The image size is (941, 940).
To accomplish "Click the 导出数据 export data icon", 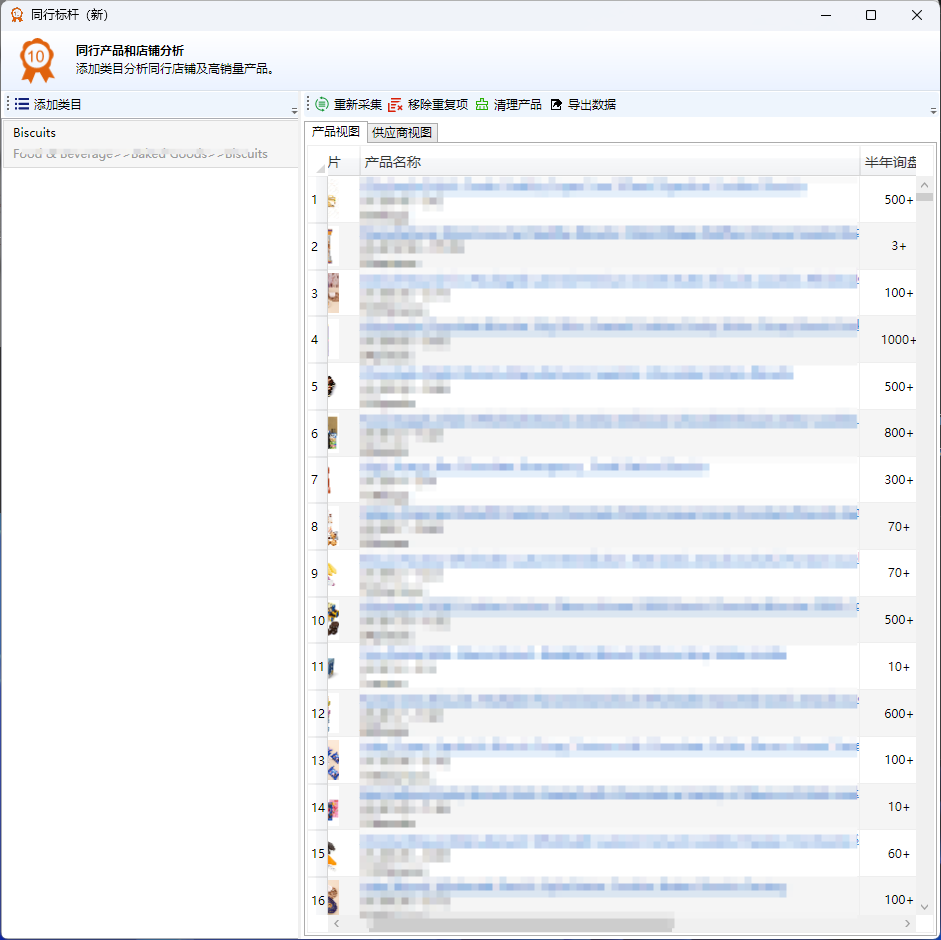I will (556, 104).
